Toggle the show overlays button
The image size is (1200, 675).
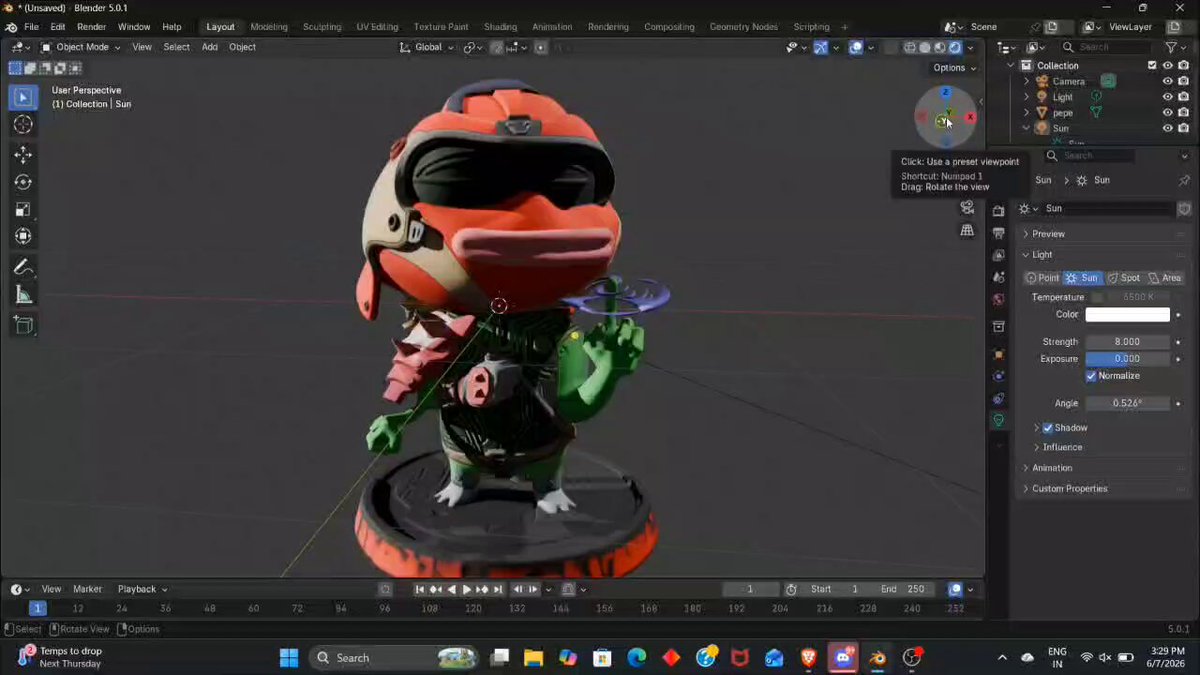pyautogui.click(x=856, y=47)
